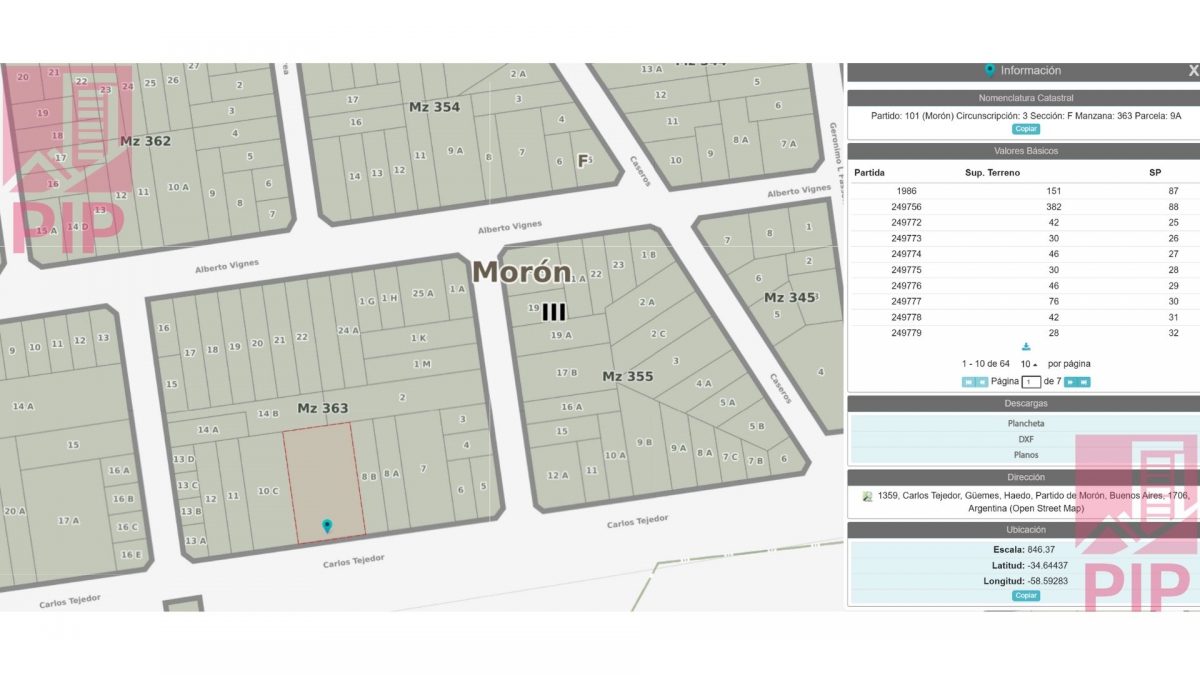Click the Mz 362 block label on the map

click(x=145, y=141)
